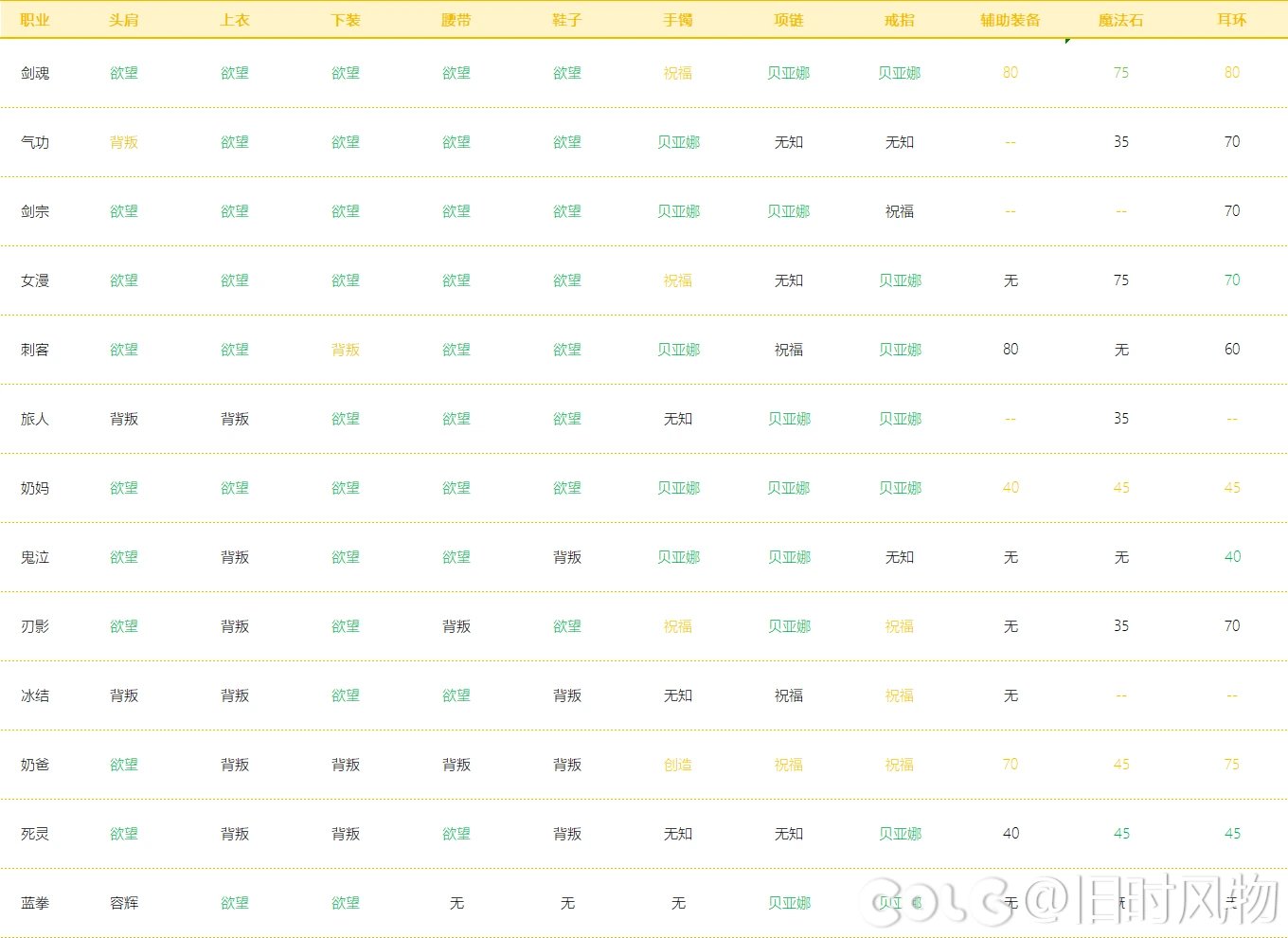Screen dimensions: 1288x938
Task: Select the 耳环 column header
Action: 1231,20
